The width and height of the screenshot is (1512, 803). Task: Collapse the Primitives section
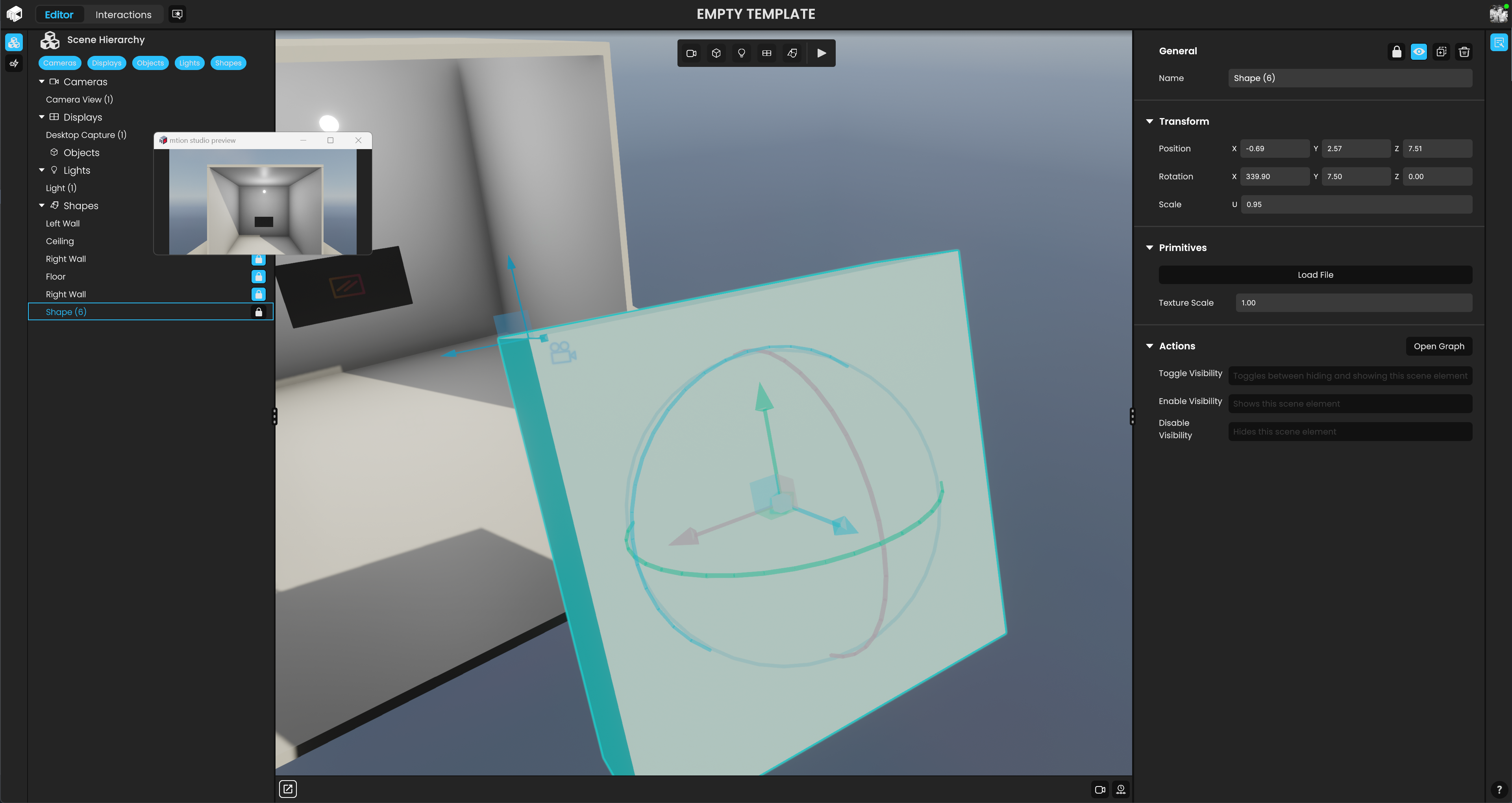pos(1149,247)
